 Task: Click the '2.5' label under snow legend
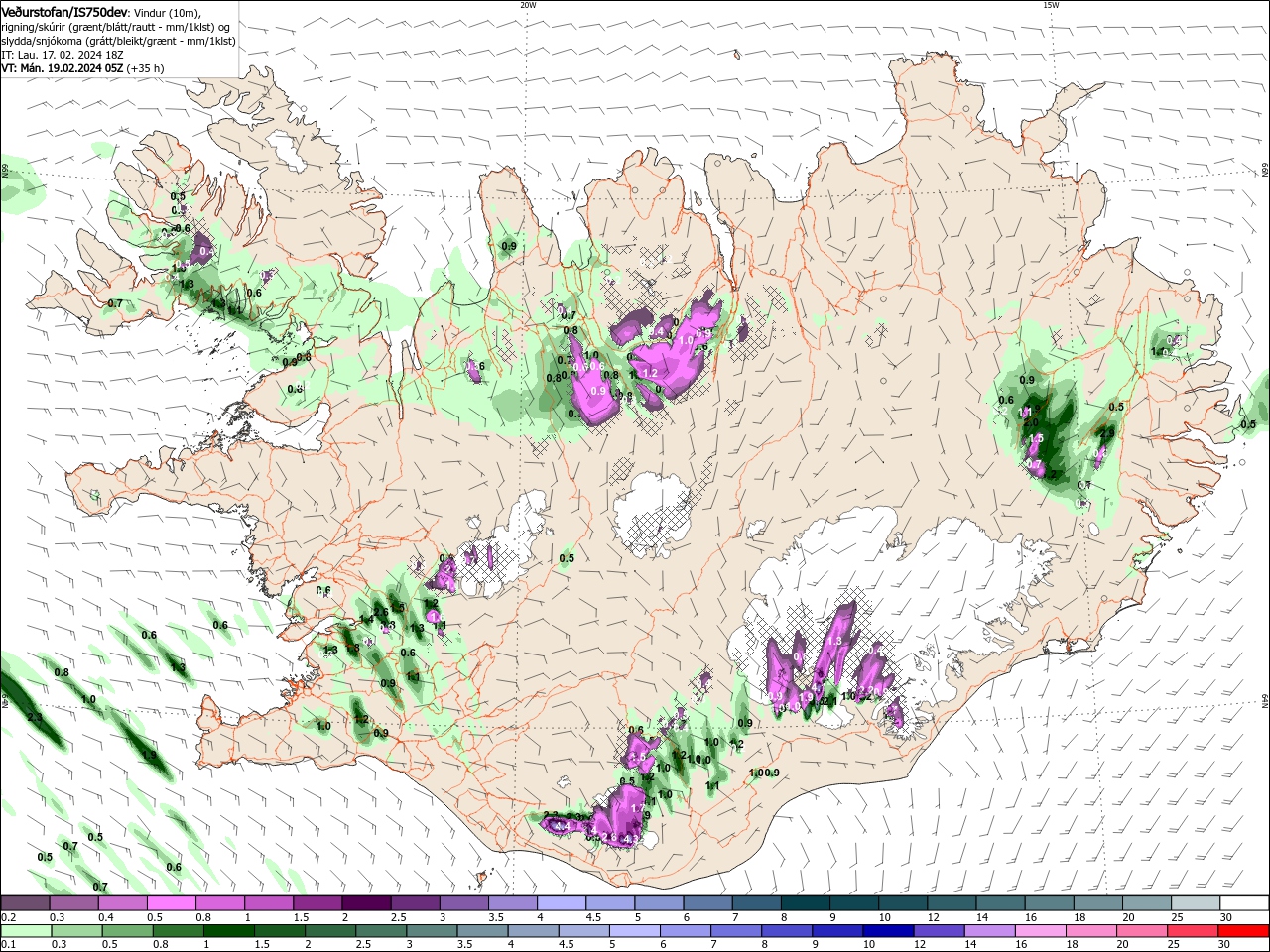coord(398,917)
